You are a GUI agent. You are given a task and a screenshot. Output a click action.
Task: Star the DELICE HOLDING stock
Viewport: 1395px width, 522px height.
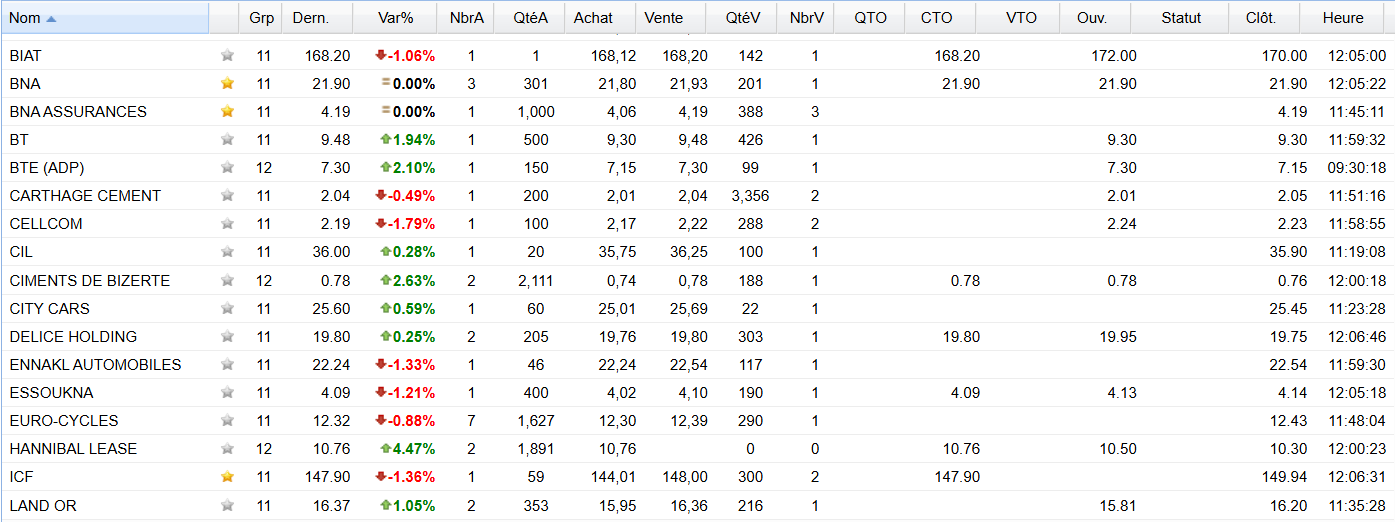coord(227,337)
